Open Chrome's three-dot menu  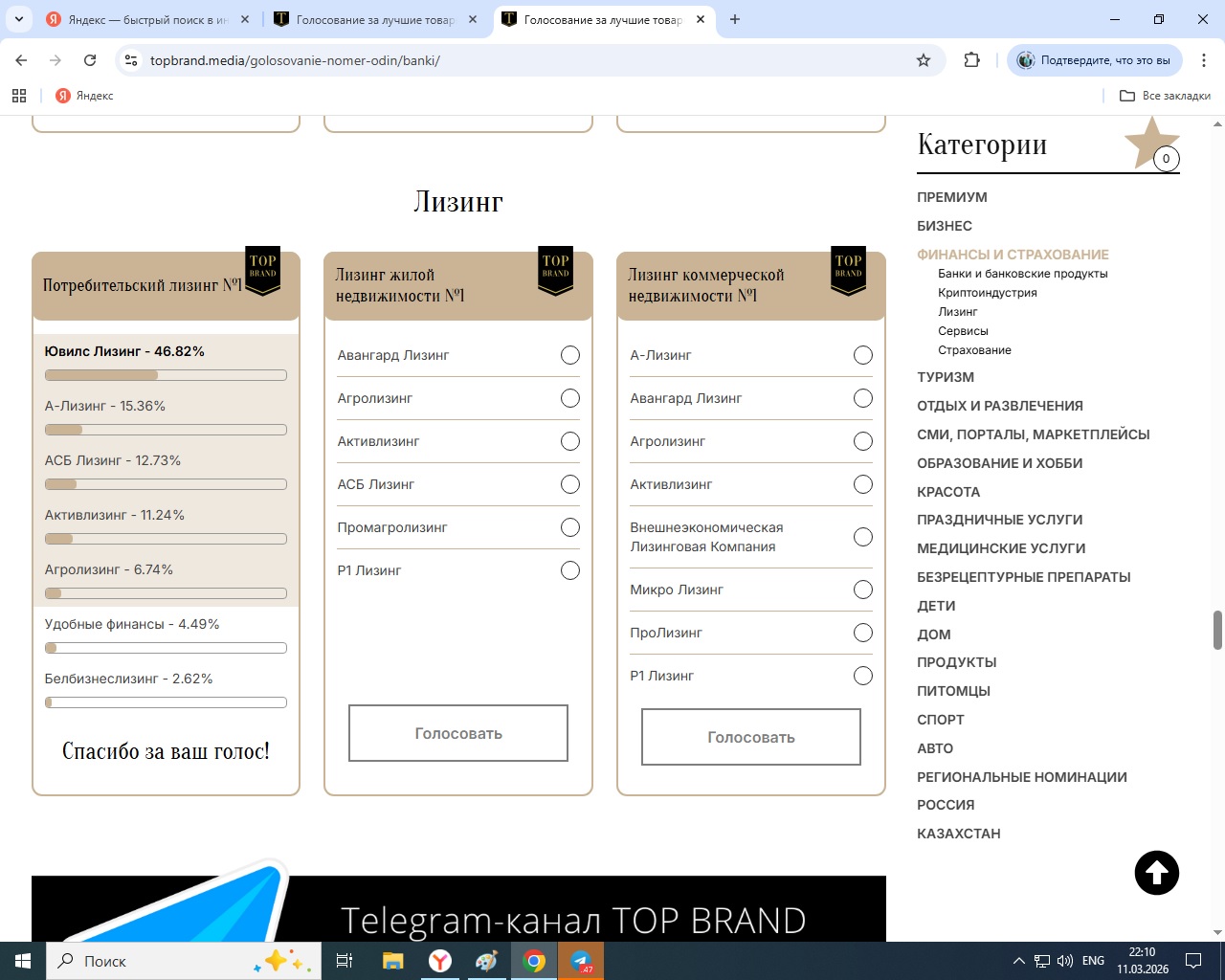1204,60
